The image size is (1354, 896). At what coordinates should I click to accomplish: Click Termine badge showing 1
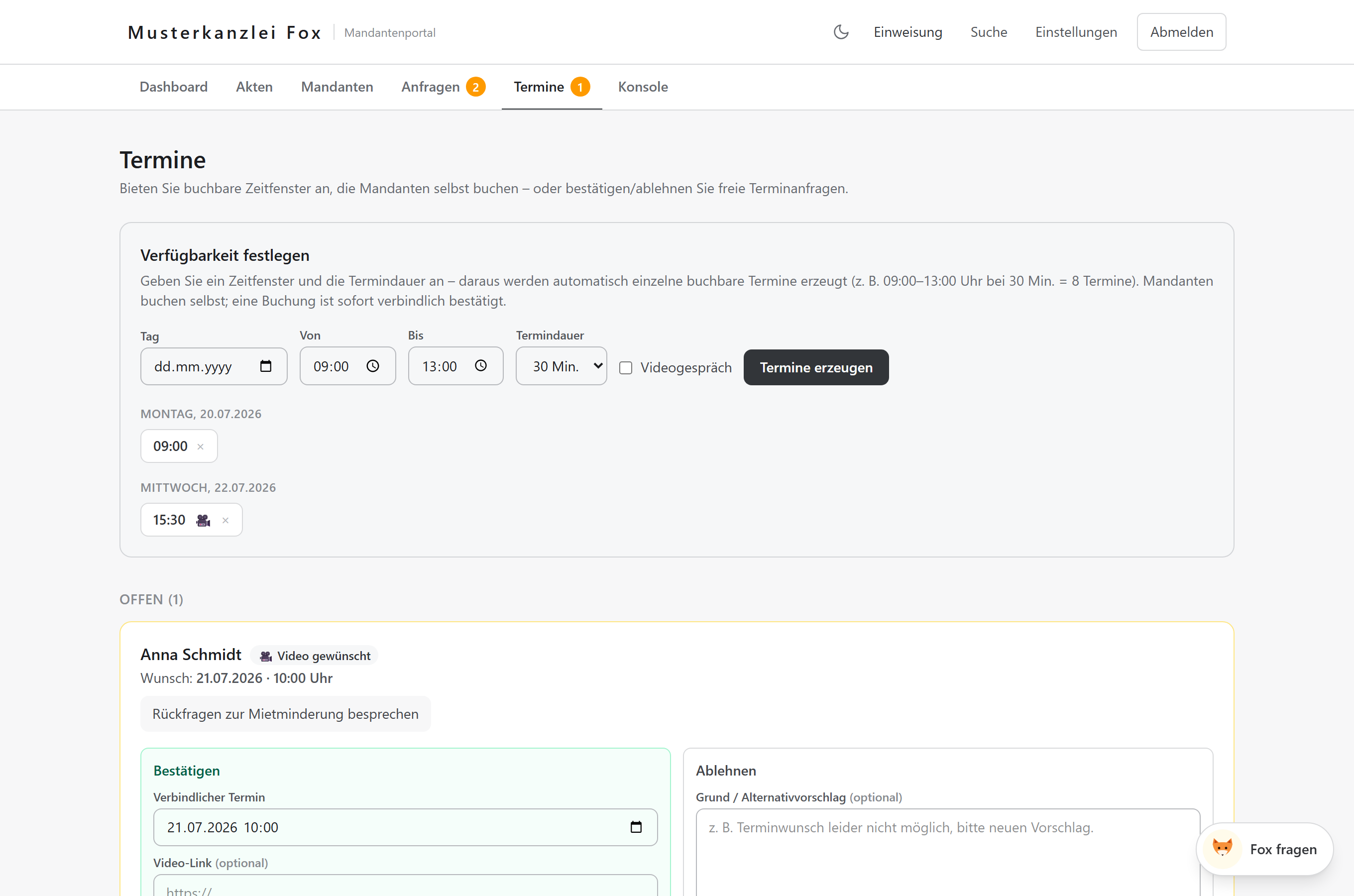click(580, 88)
